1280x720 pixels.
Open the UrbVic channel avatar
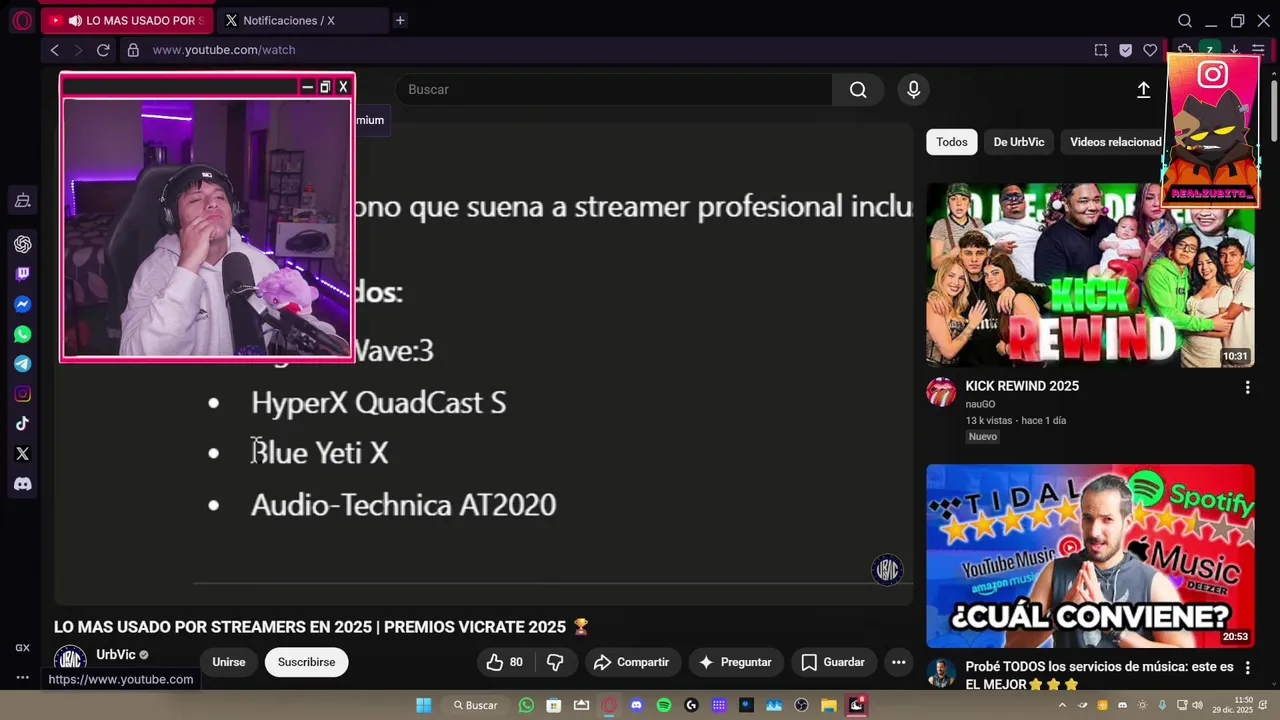tap(70, 660)
